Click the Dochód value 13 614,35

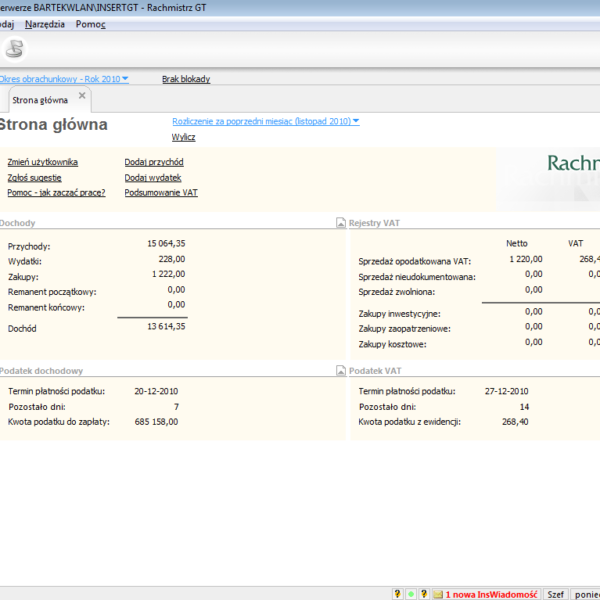[x=166, y=326]
